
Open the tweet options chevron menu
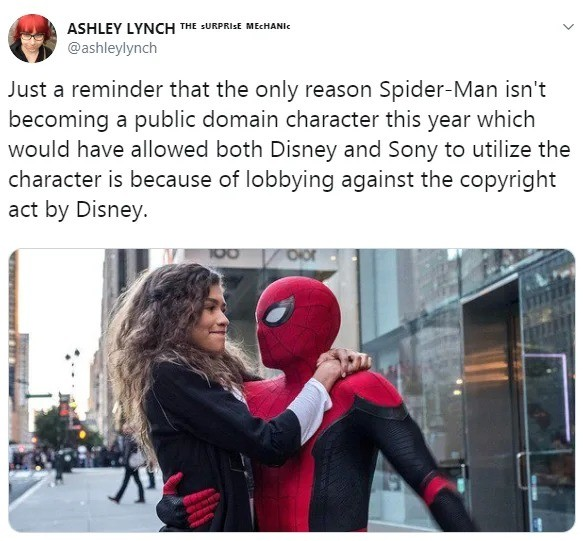[568, 27]
